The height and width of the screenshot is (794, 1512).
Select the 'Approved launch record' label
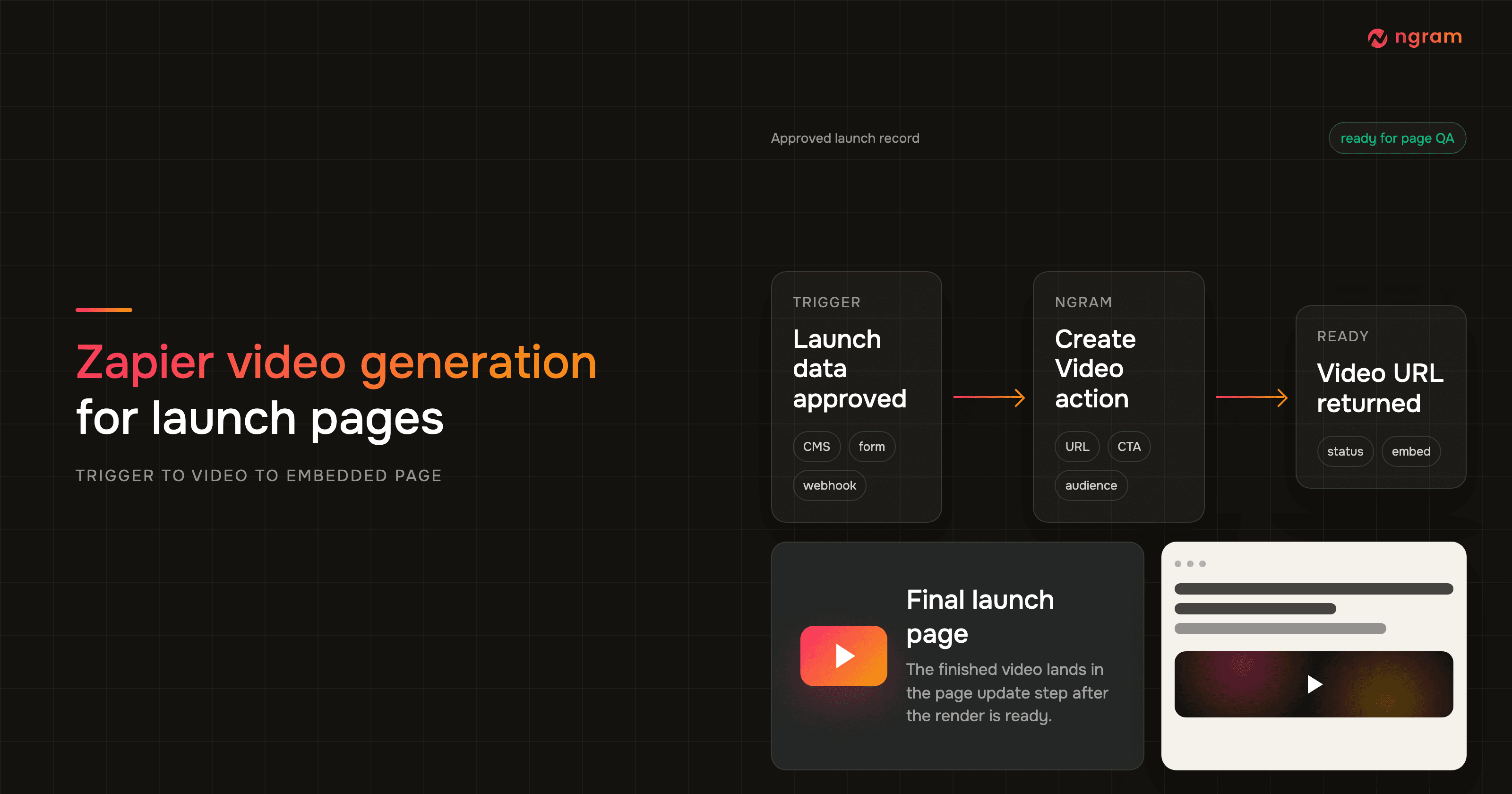point(845,138)
